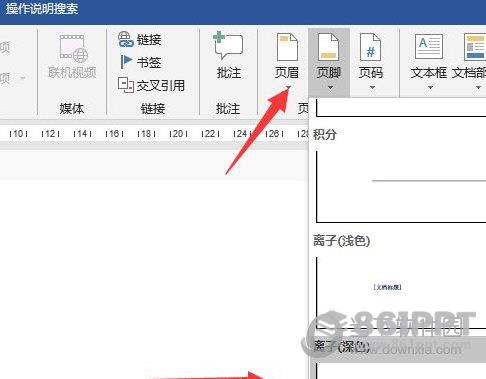
Task: Select the 积分 footer preview
Action: 401,187
